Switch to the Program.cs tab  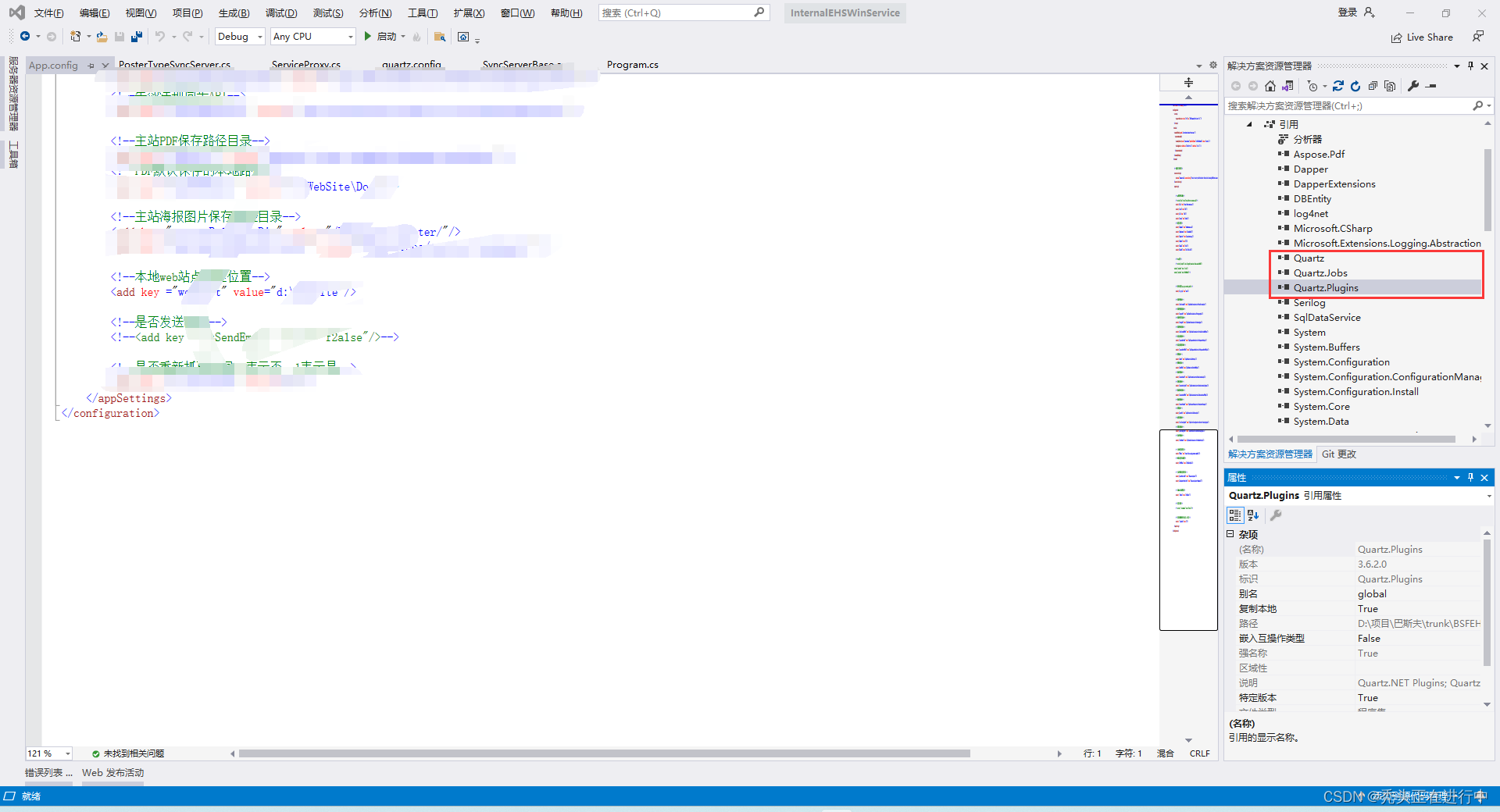[x=633, y=65]
